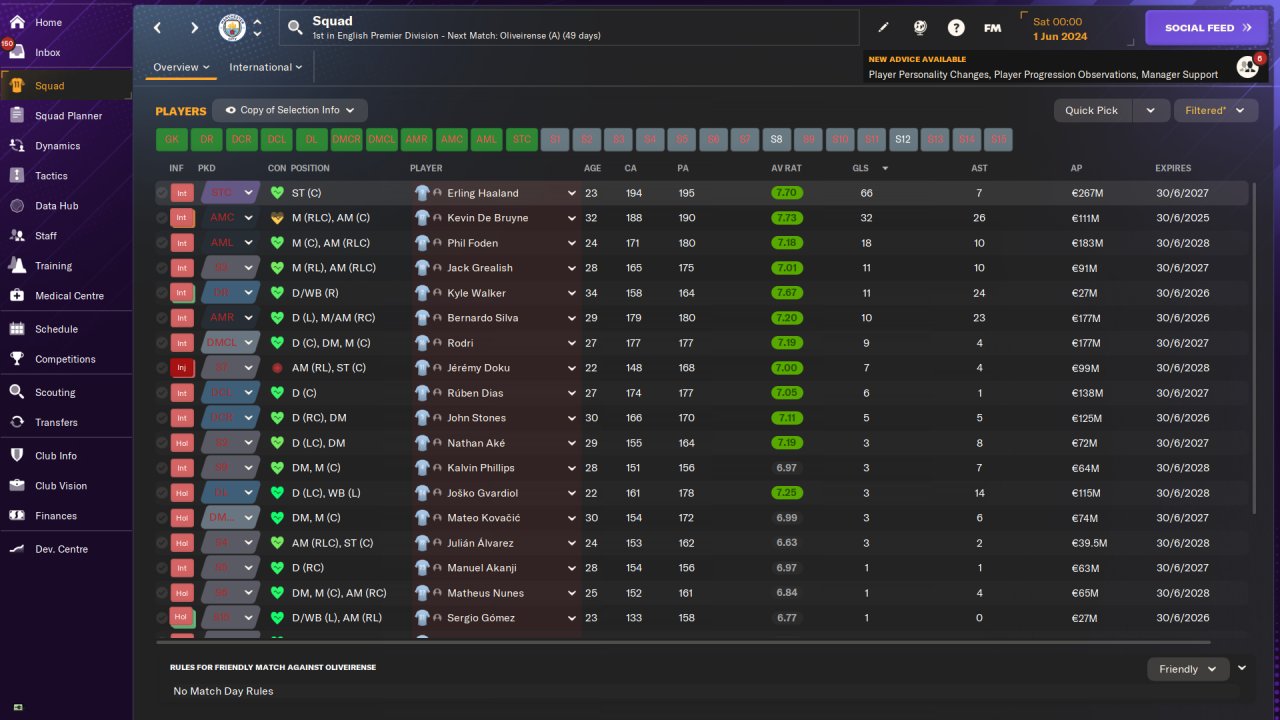Viewport: 1280px width, 720px height.
Task: Open the Transfers icon in sidebar
Action: tap(17, 422)
